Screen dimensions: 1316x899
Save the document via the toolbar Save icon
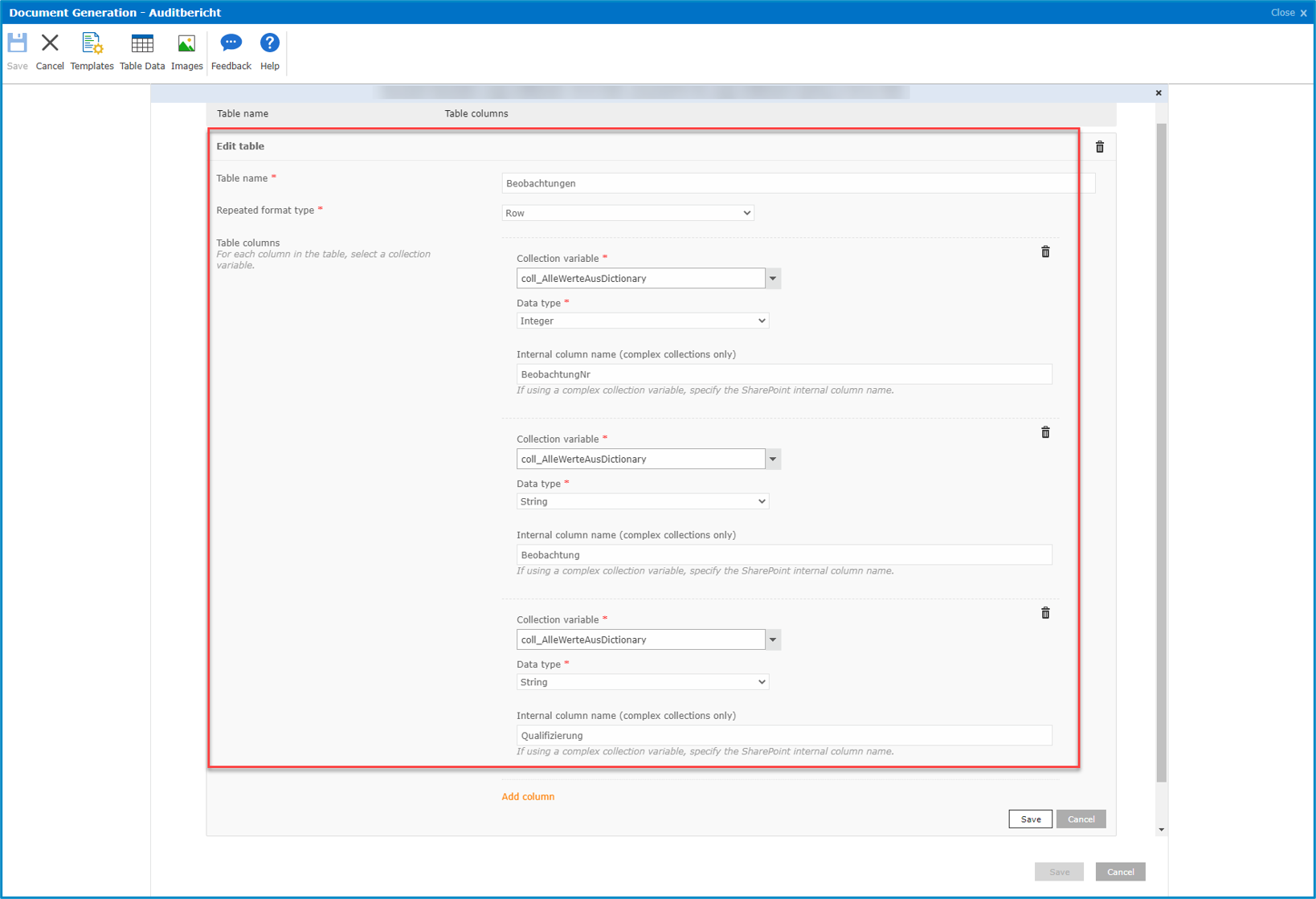(x=17, y=48)
